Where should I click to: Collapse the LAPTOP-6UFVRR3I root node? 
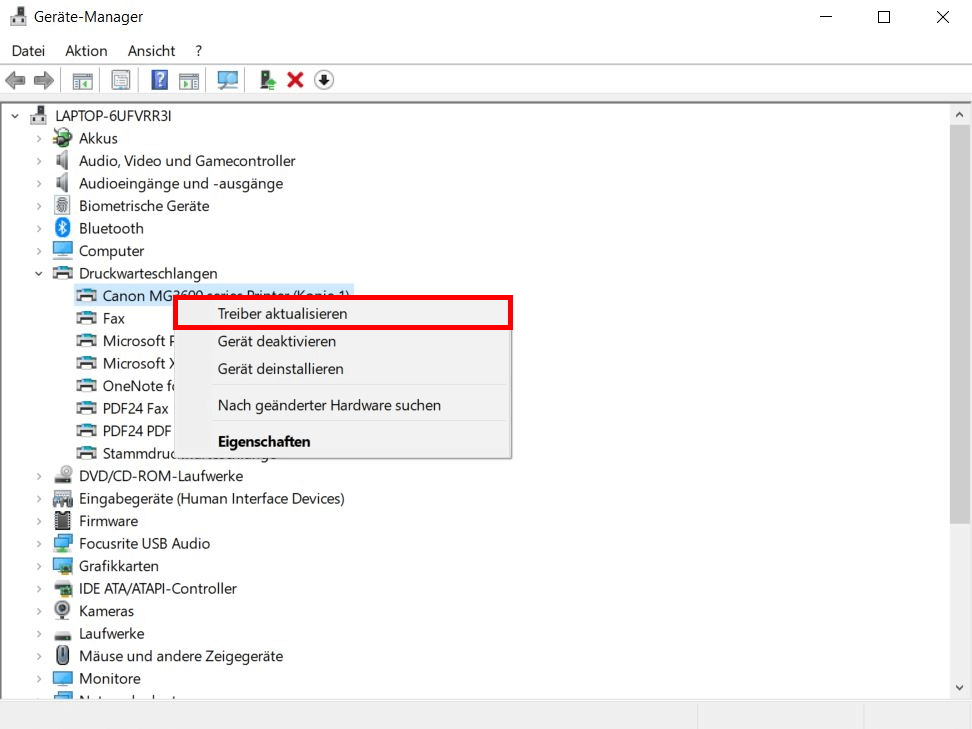click(15, 116)
